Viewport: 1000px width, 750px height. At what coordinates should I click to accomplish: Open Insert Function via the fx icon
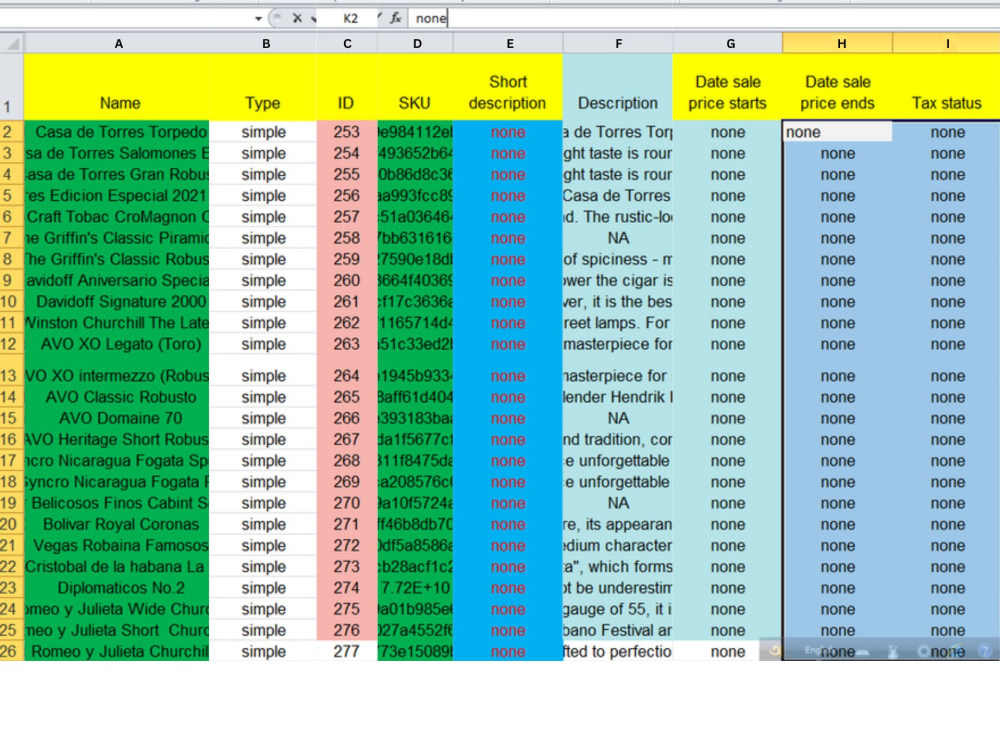point(395,18)
